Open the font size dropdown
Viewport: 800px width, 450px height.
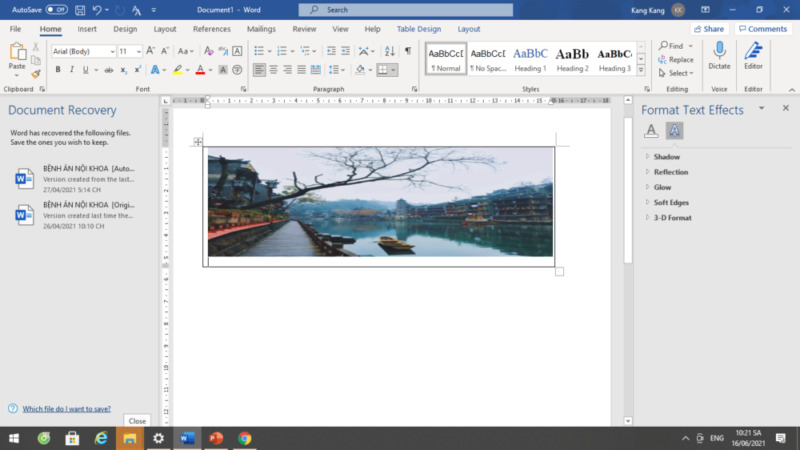pos(138,52)
